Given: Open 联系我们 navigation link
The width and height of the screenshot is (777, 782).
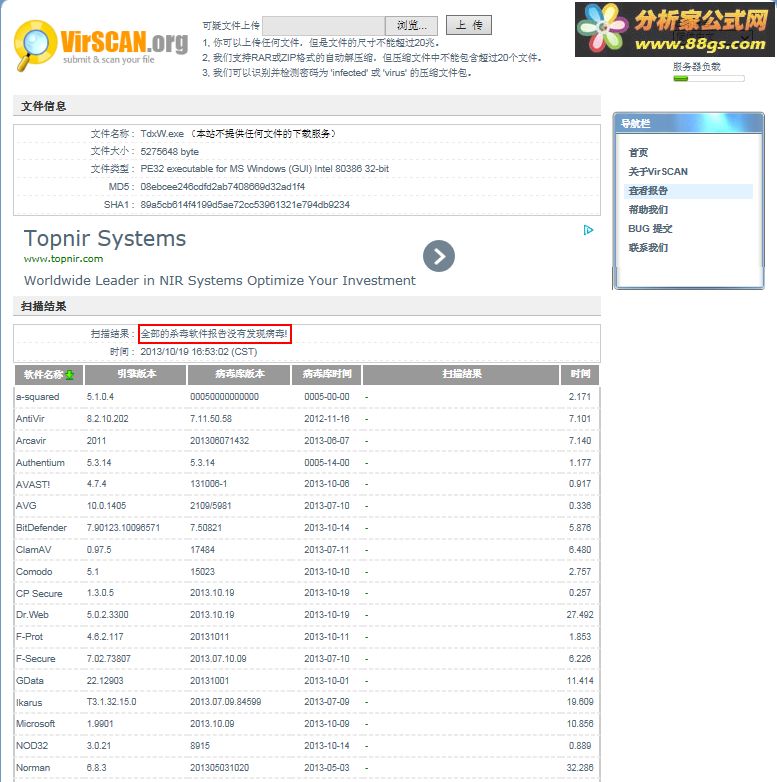Looking at the screenshot, I should tap(648, 247).
